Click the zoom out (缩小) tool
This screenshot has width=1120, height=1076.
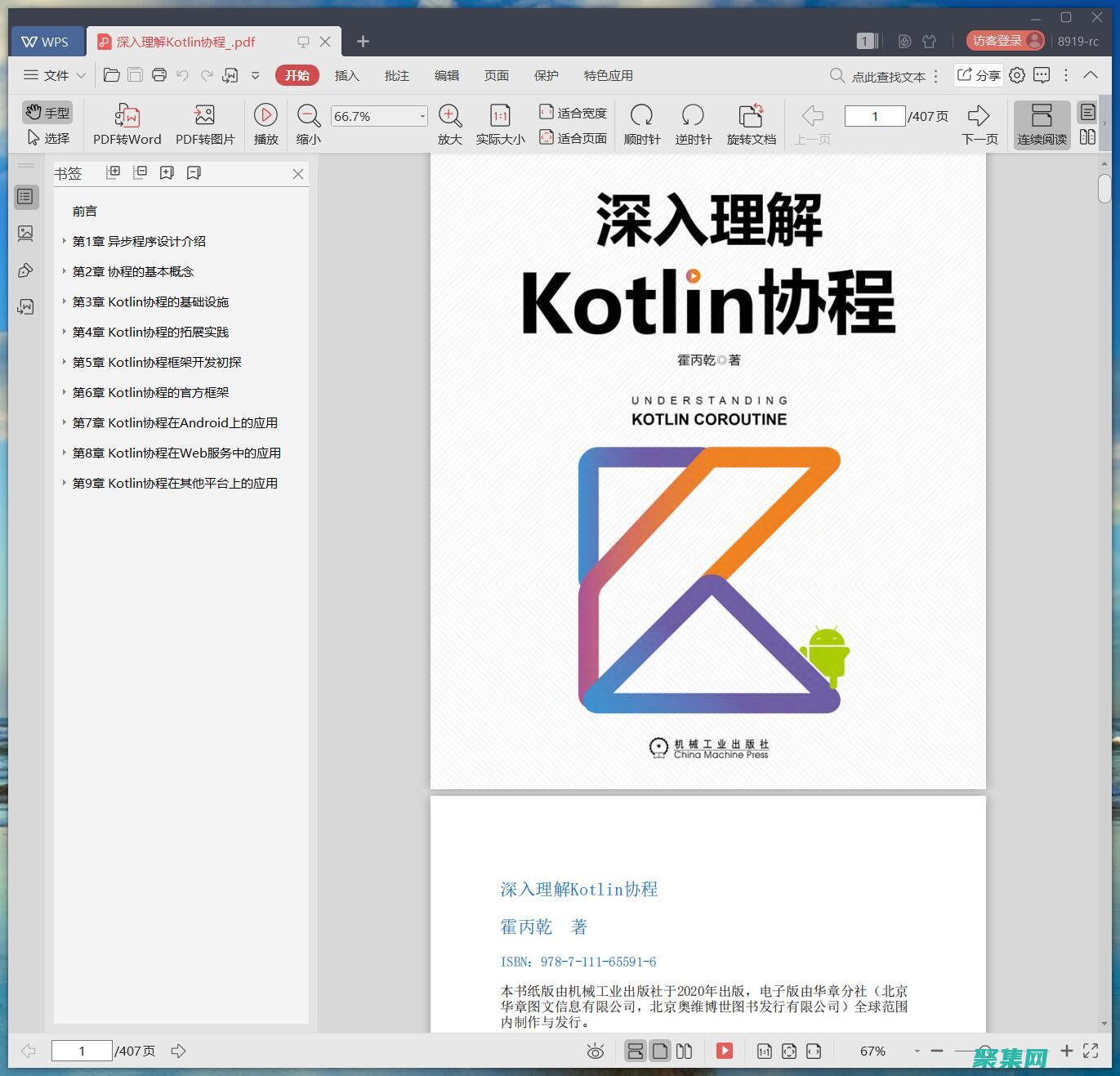307,123
